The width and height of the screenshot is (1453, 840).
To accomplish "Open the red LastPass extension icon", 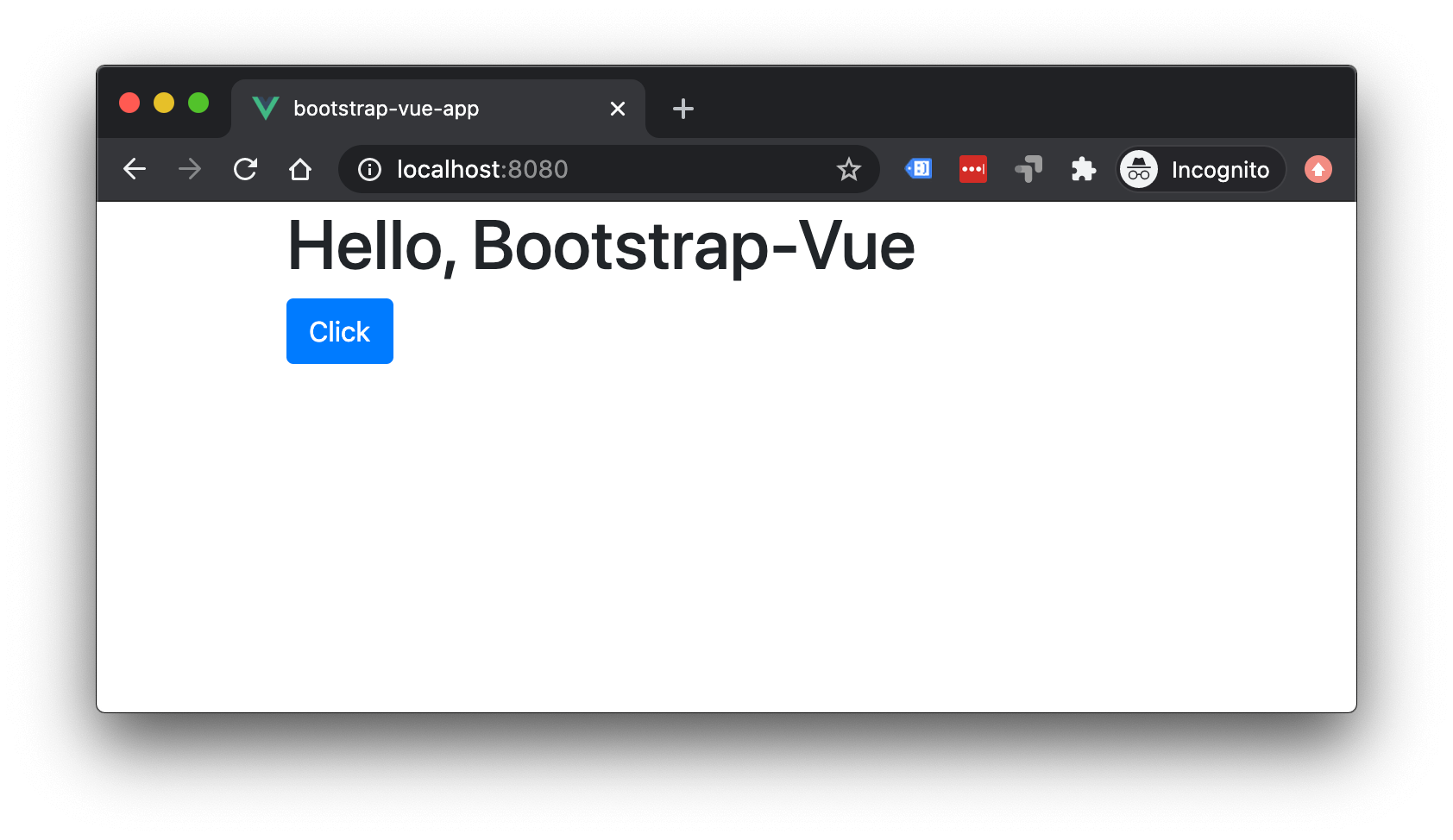I will tap(973, 169).
